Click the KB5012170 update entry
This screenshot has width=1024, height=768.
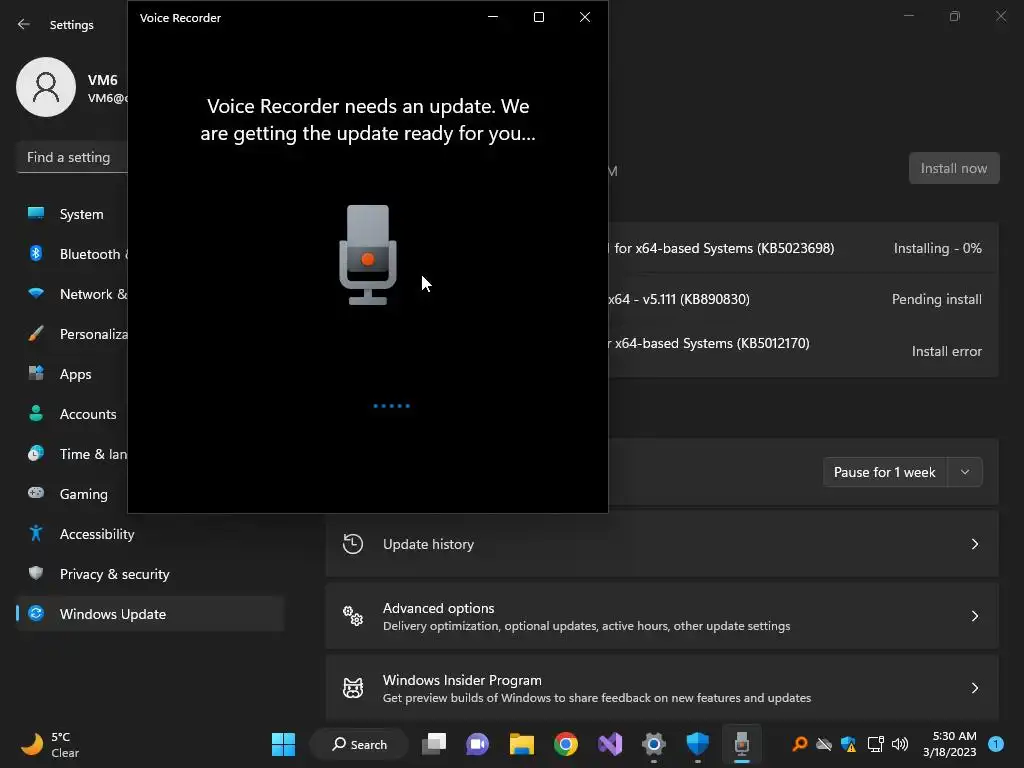(x=803, y=351)
